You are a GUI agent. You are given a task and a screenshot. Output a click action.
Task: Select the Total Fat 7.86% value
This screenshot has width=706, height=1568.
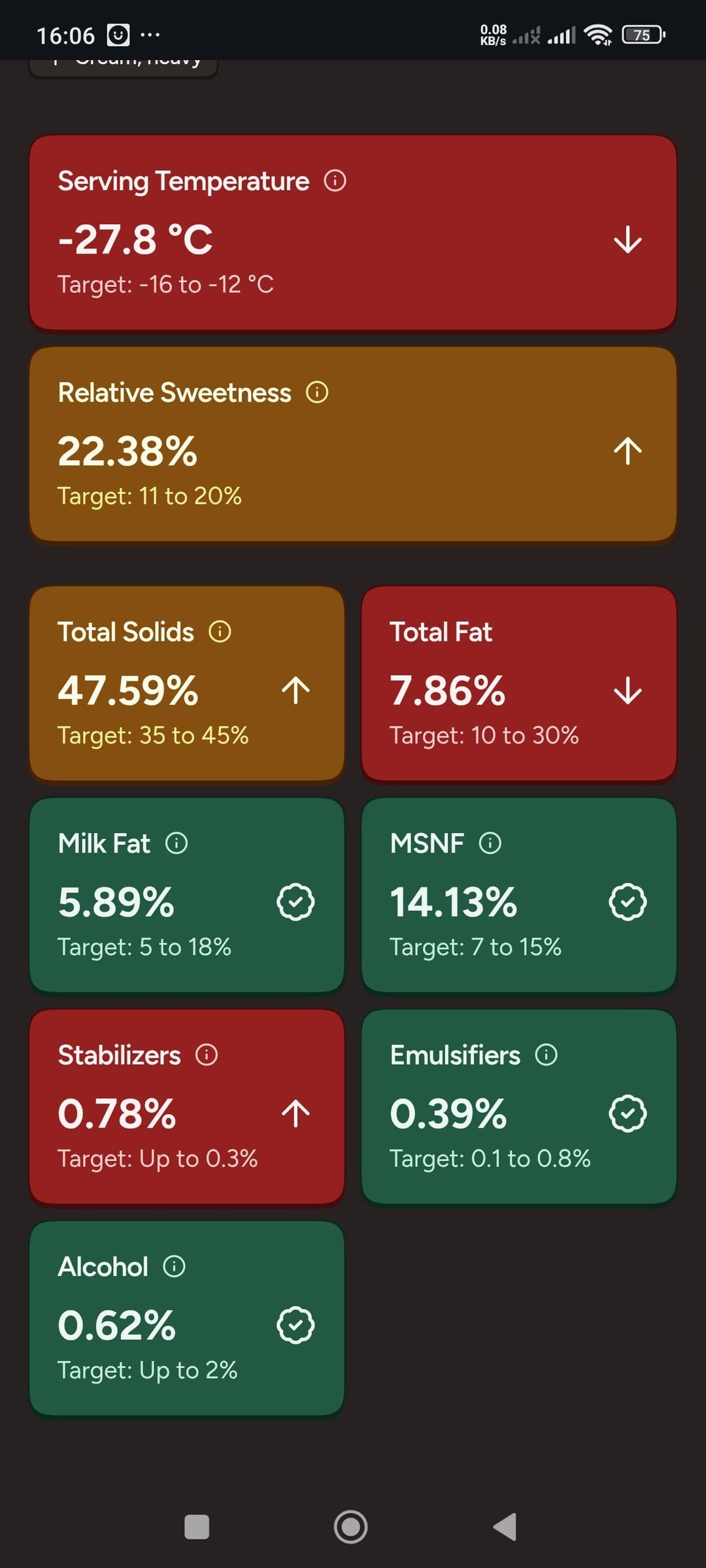pos(448,691)
